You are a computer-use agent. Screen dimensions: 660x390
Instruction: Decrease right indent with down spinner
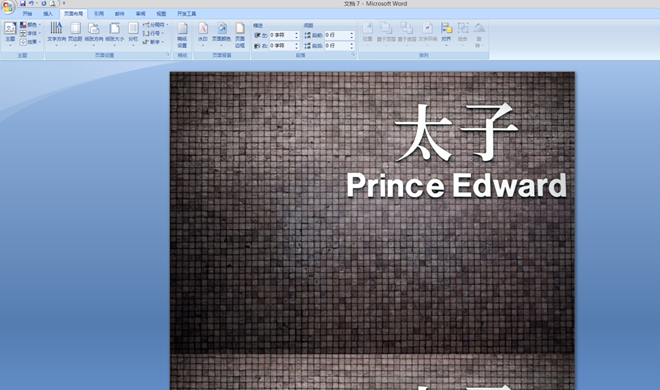(x=297, y=48)
